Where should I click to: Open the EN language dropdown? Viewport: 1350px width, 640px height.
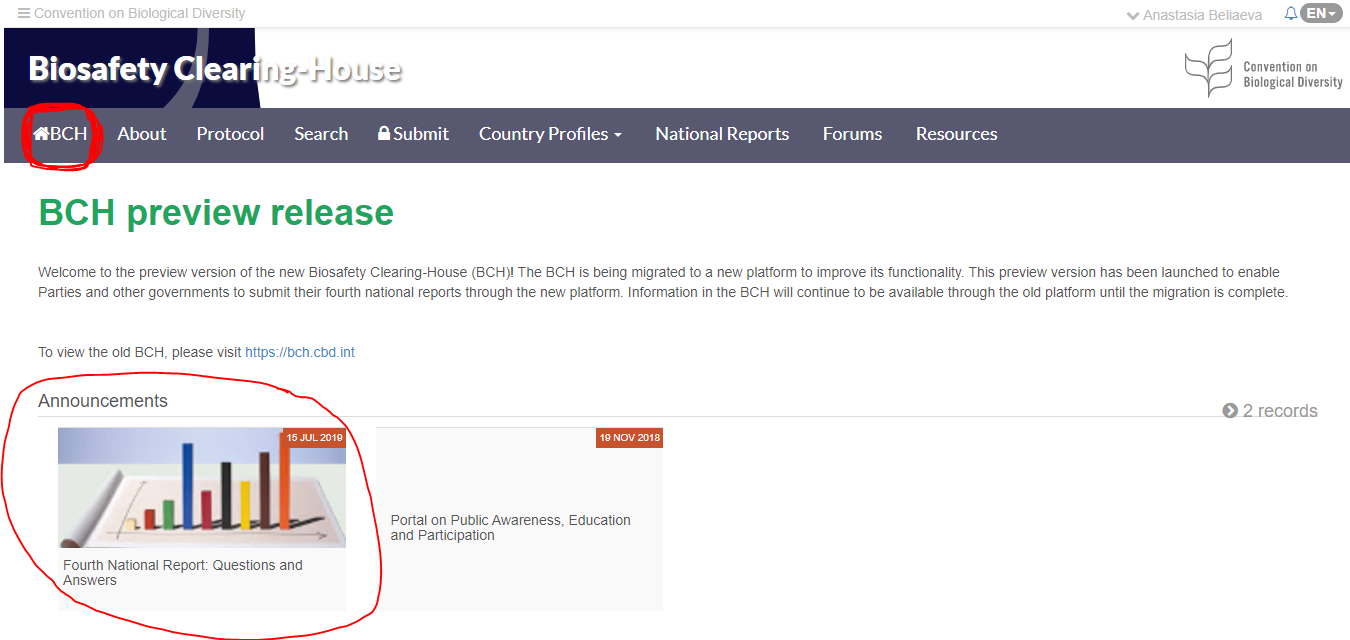pyautogui.click(x=1320, y=14)
